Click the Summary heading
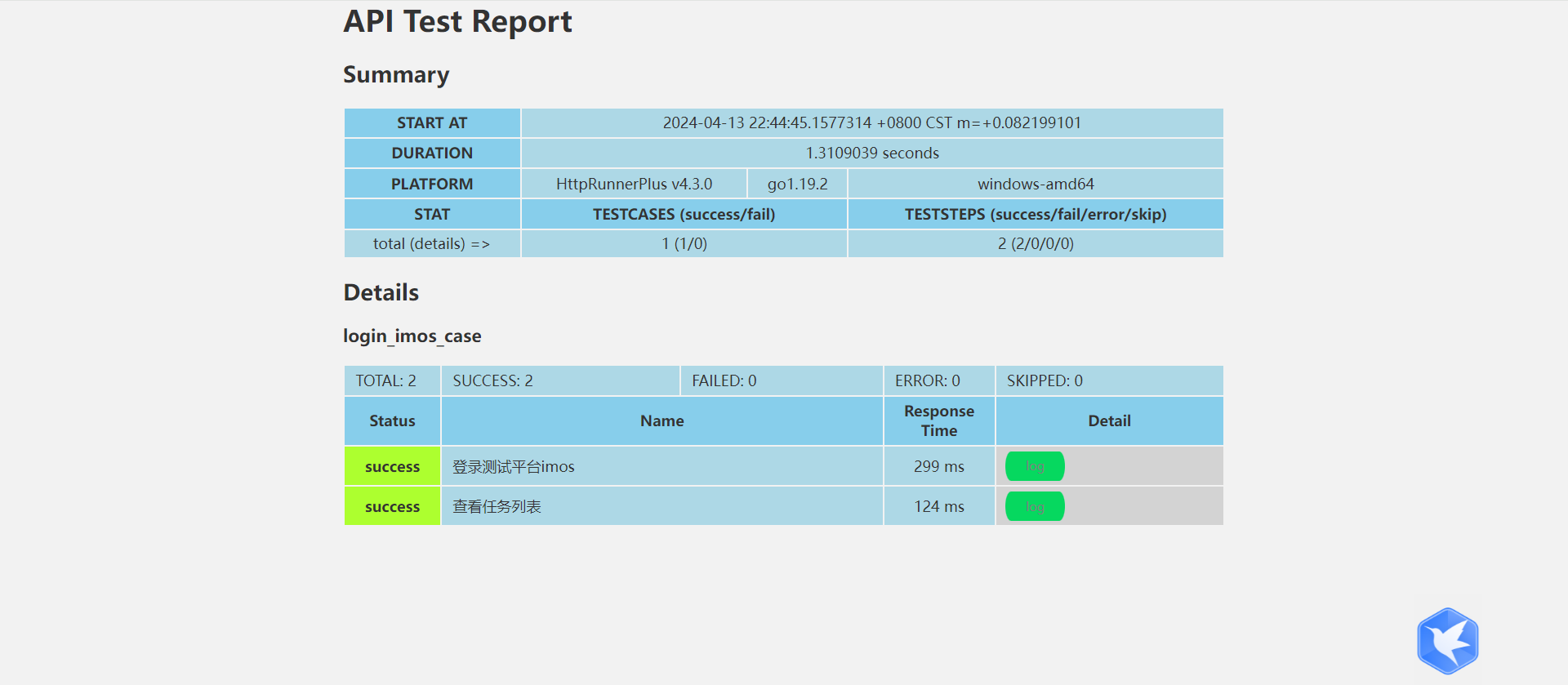The image size is (1568, 685). [396, 74]
